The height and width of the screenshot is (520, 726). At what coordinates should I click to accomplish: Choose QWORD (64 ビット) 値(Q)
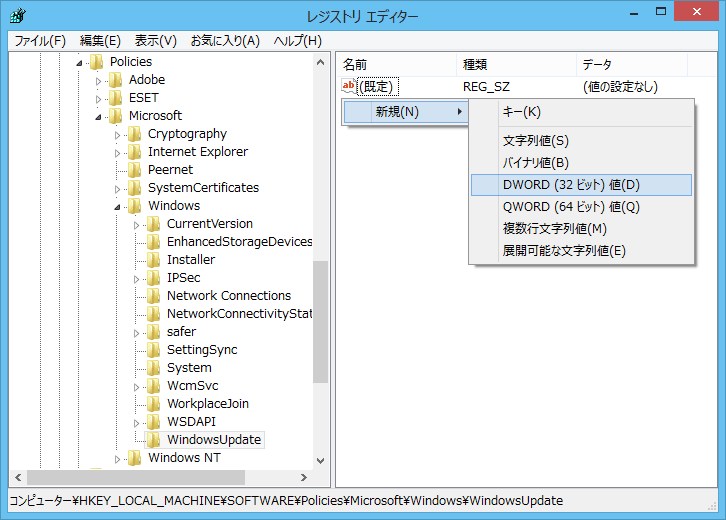(x=581, y=207)
